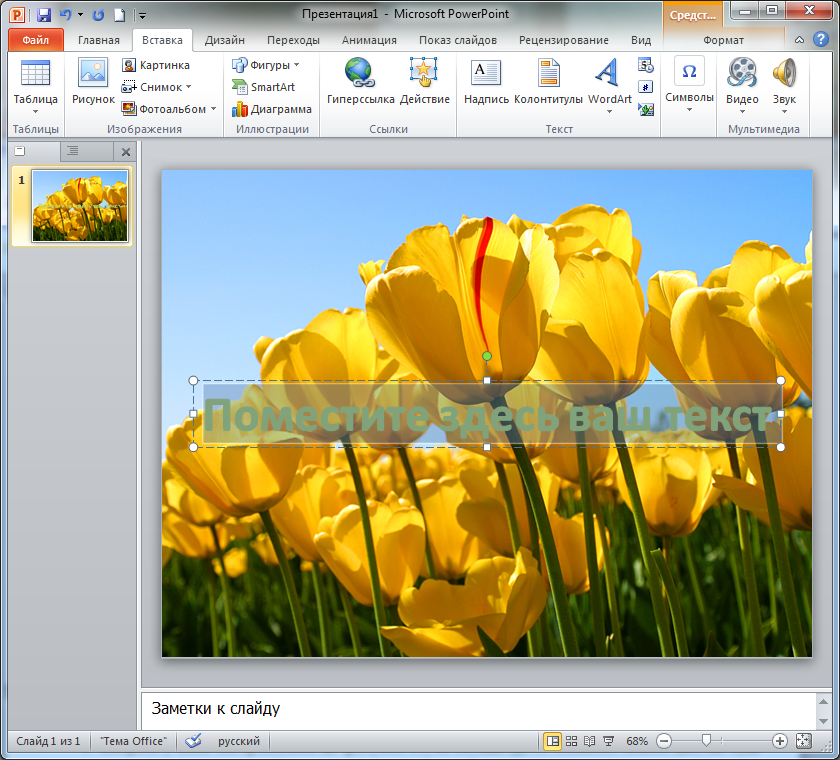Open the Вид tab
Image resolution: width=840 pixels, height=760 pixels.
tap(641, 40)
